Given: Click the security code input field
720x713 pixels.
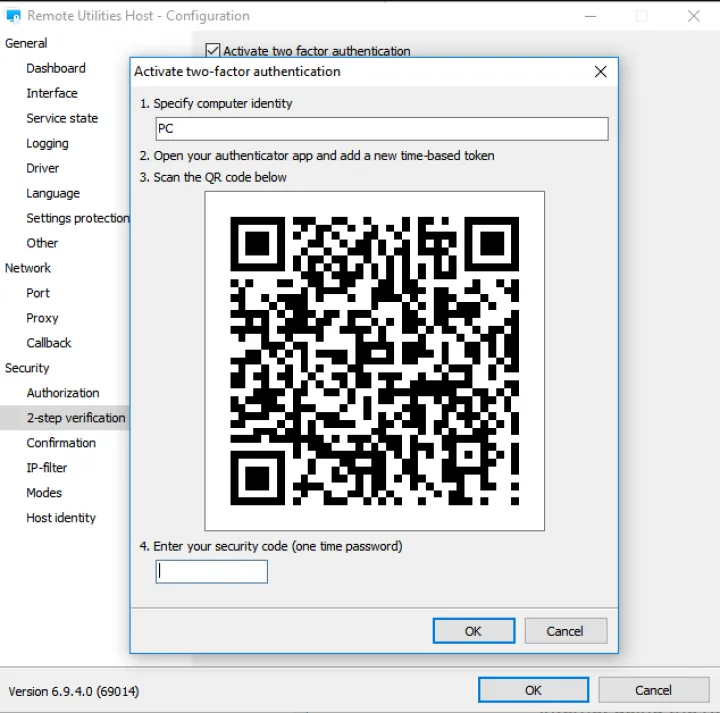Looking at the screenshot, I should tap(211, 572).
